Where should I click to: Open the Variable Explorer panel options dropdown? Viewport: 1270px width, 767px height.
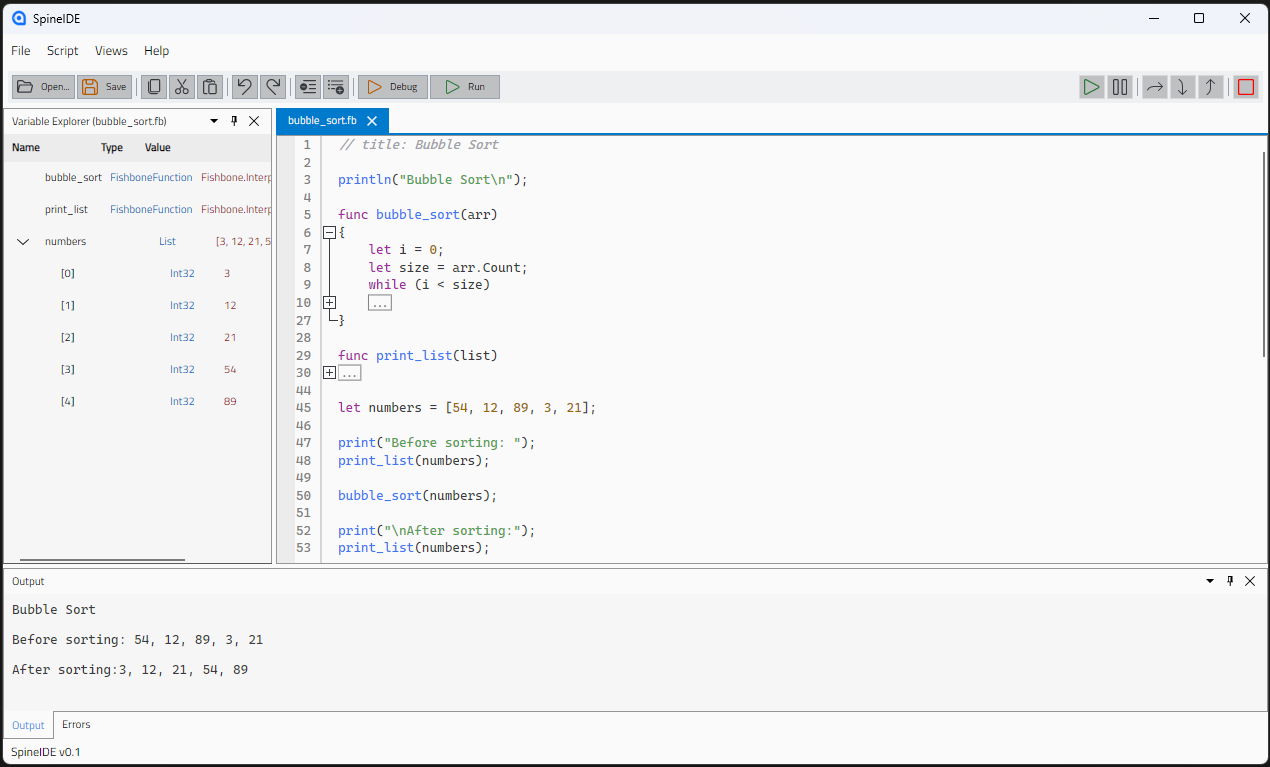pyautogui.click(x=214, y=121)
